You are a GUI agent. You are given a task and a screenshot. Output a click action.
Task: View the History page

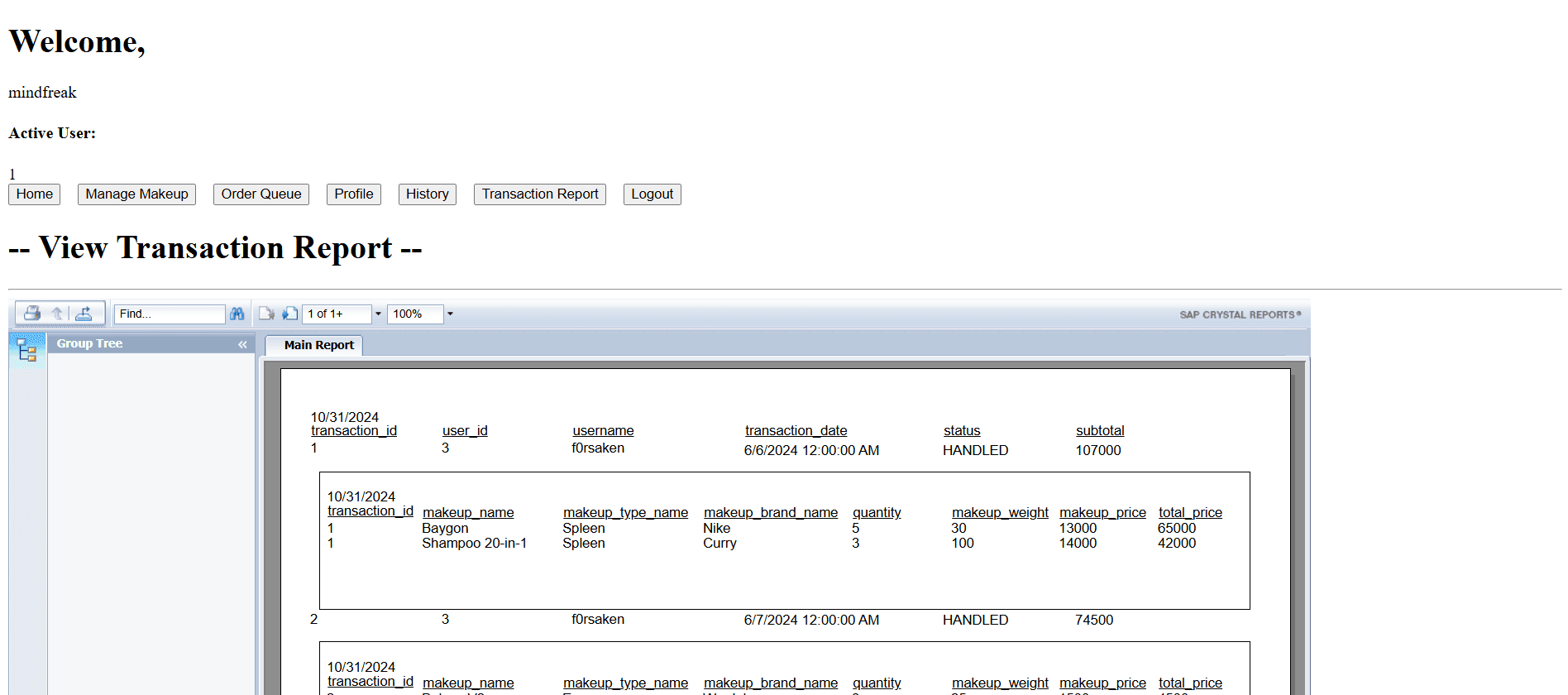tap(427, 194)
